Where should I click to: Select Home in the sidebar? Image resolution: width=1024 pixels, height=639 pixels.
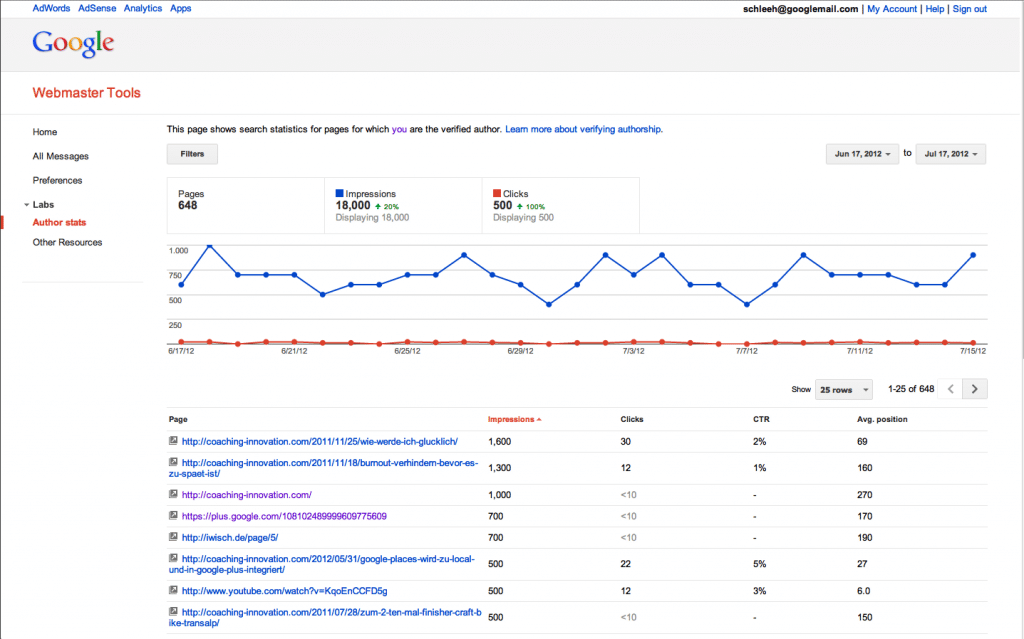tap(45, 132)
